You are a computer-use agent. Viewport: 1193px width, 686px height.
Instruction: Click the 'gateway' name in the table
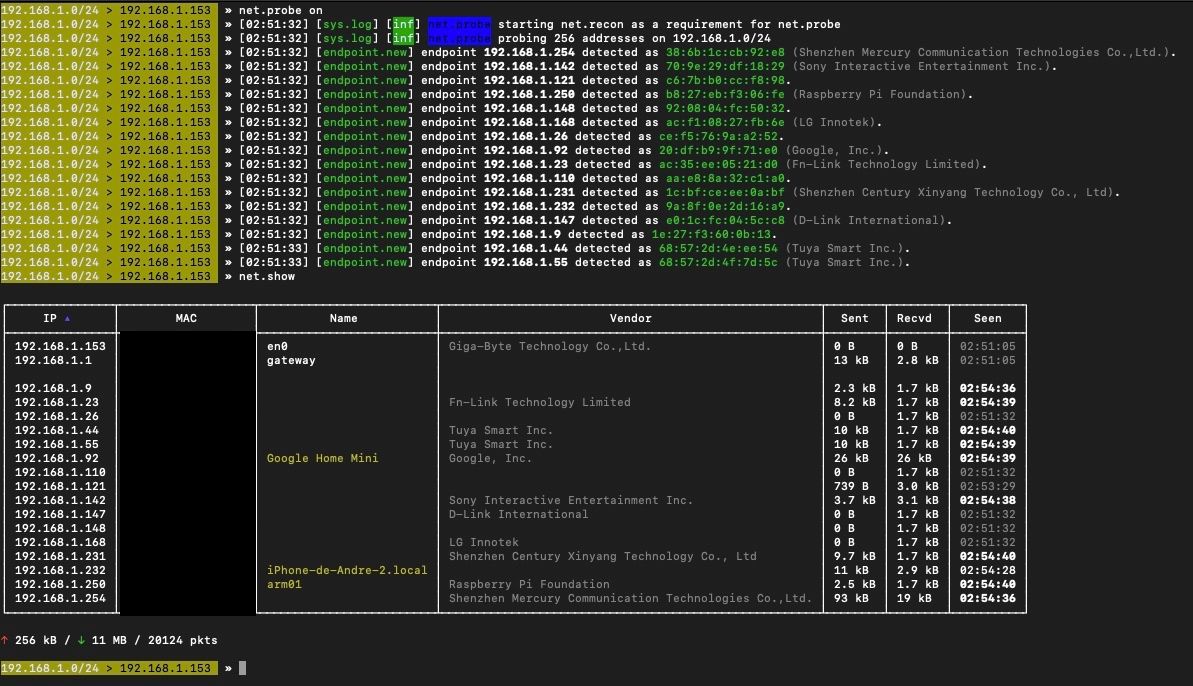point(291,360)
